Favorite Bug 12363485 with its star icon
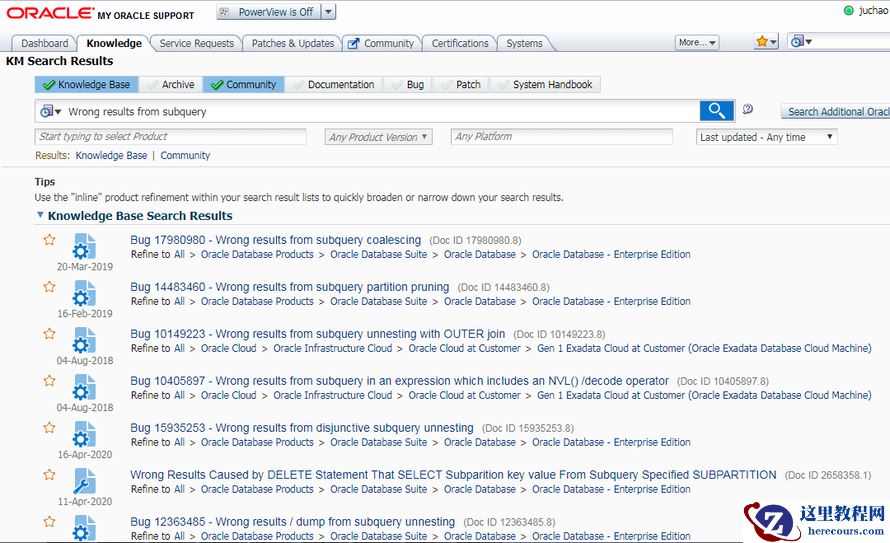Image resolution: width=890 pixels, height=543 pixels. click(x=49, y=521)
